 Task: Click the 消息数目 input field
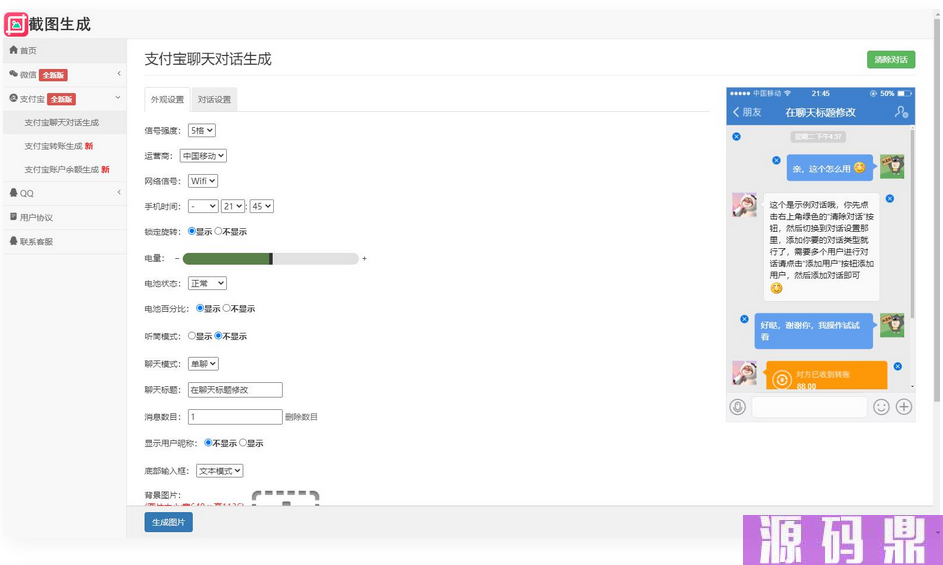pos(235,417)
